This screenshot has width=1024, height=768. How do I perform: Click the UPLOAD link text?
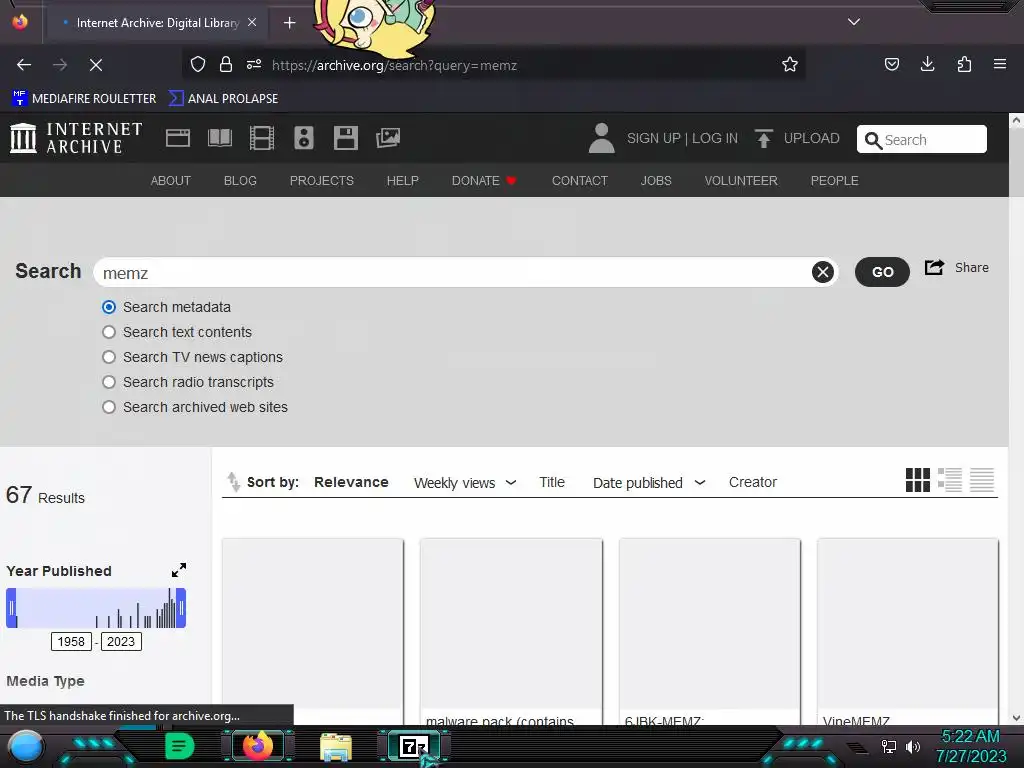(811, 138)
